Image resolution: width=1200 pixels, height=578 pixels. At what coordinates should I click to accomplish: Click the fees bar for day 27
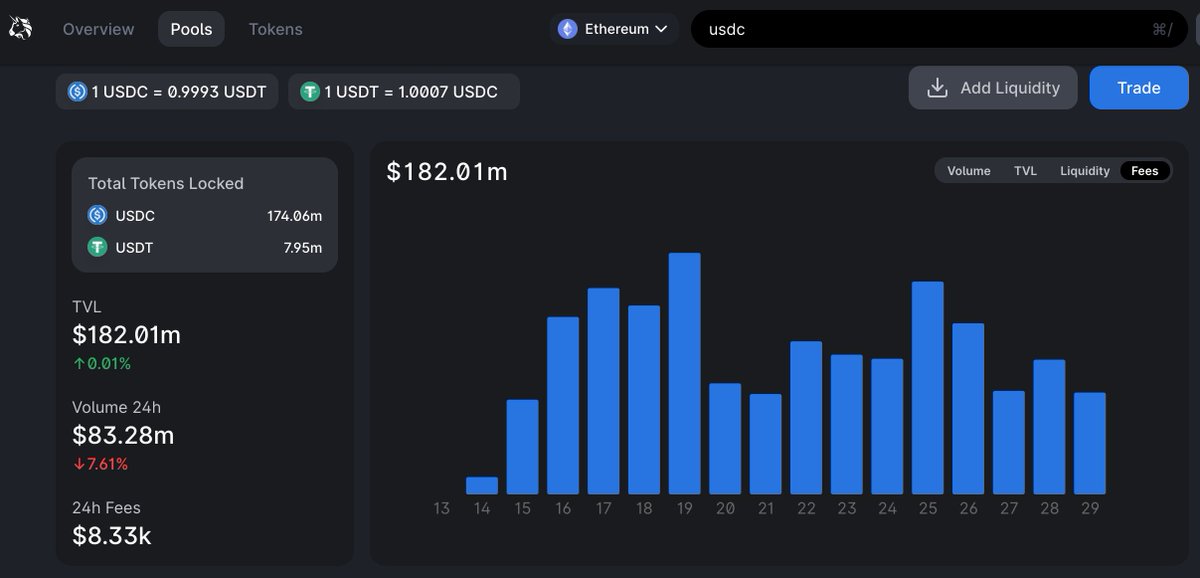click(1009, 442)
